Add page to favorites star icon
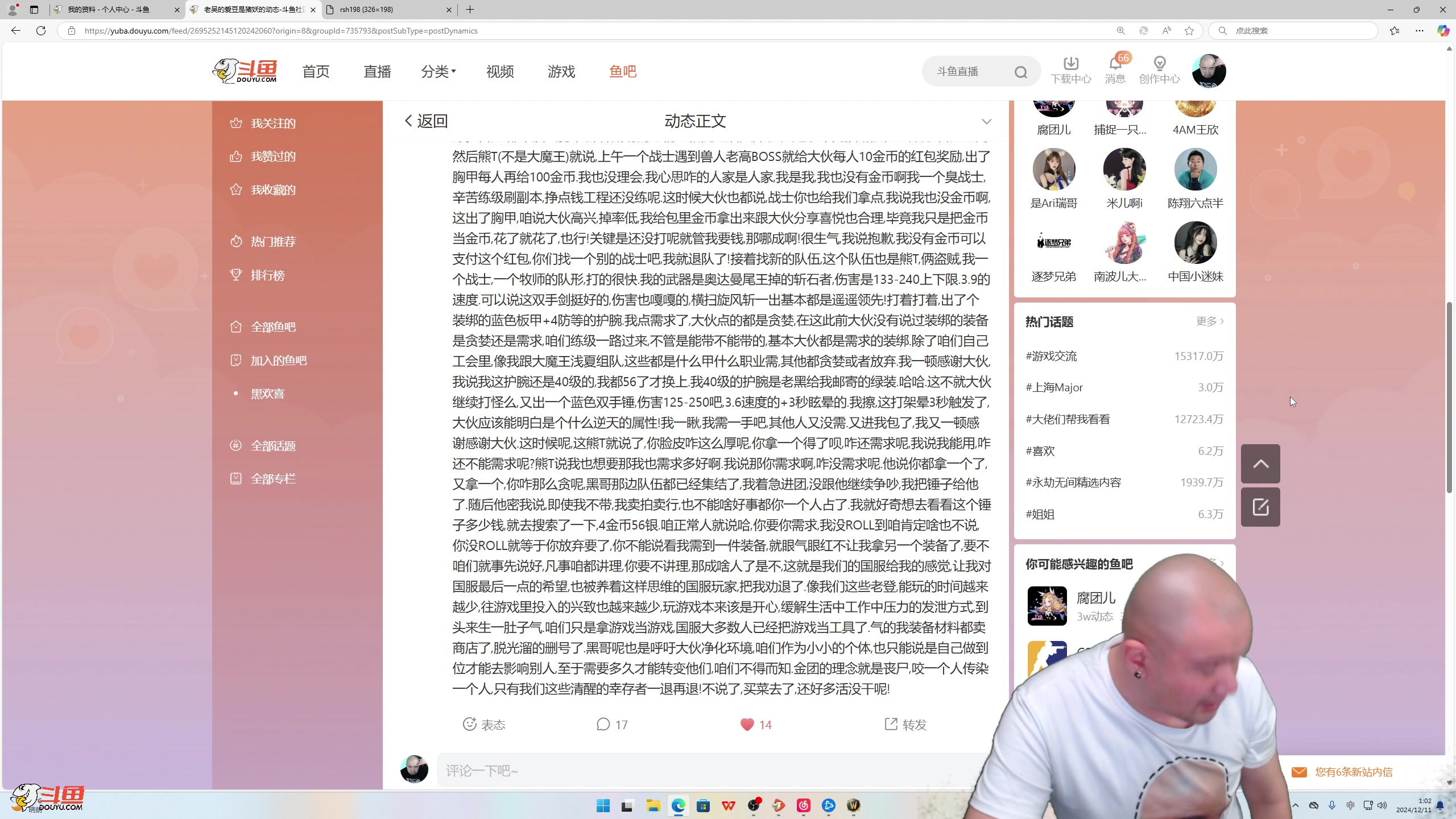The height and width of the screenshot is (819, 1456). pos(1189,31)
